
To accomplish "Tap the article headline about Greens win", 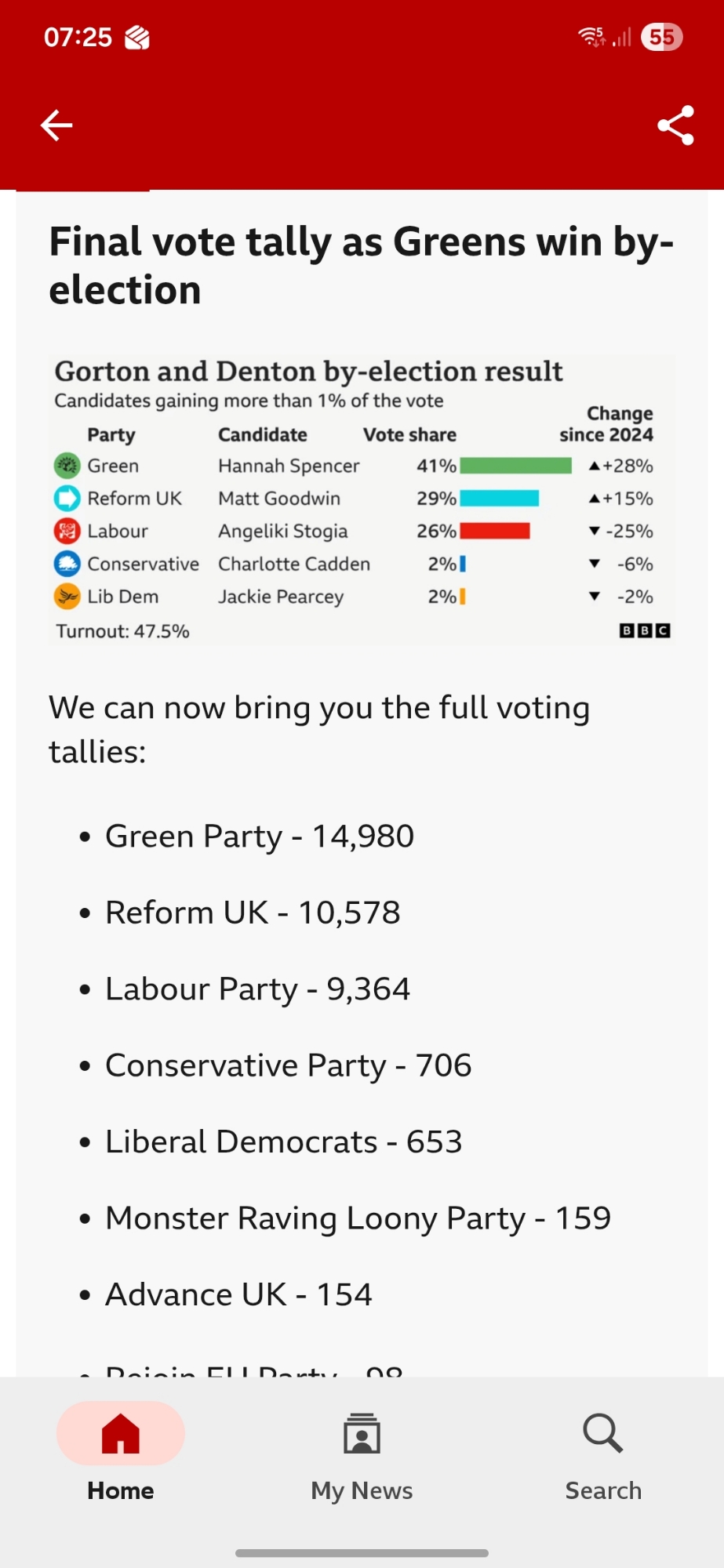I will pyautogui.click(x=361, y=265).
